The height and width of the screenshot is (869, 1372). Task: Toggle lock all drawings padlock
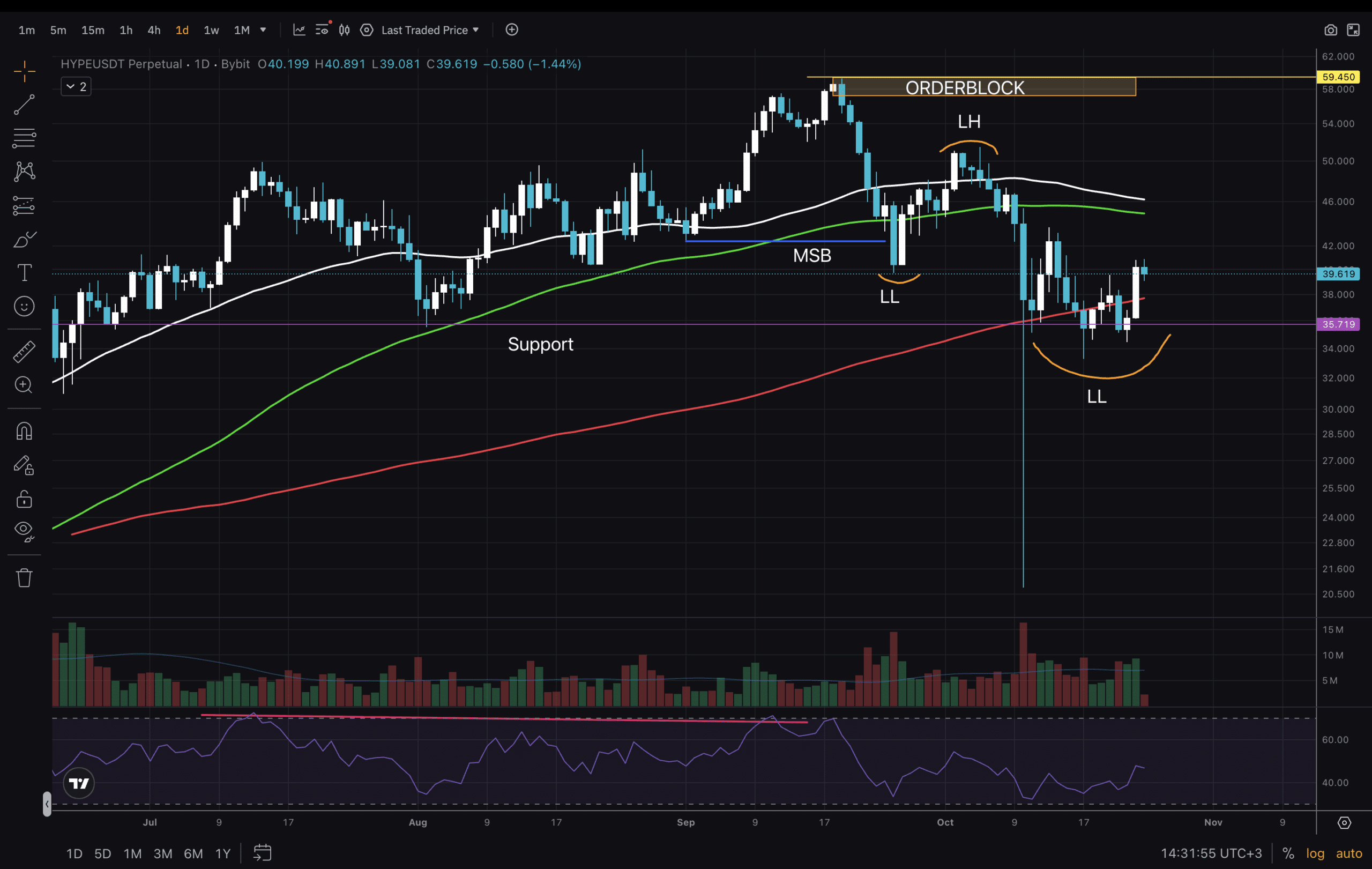24,499
